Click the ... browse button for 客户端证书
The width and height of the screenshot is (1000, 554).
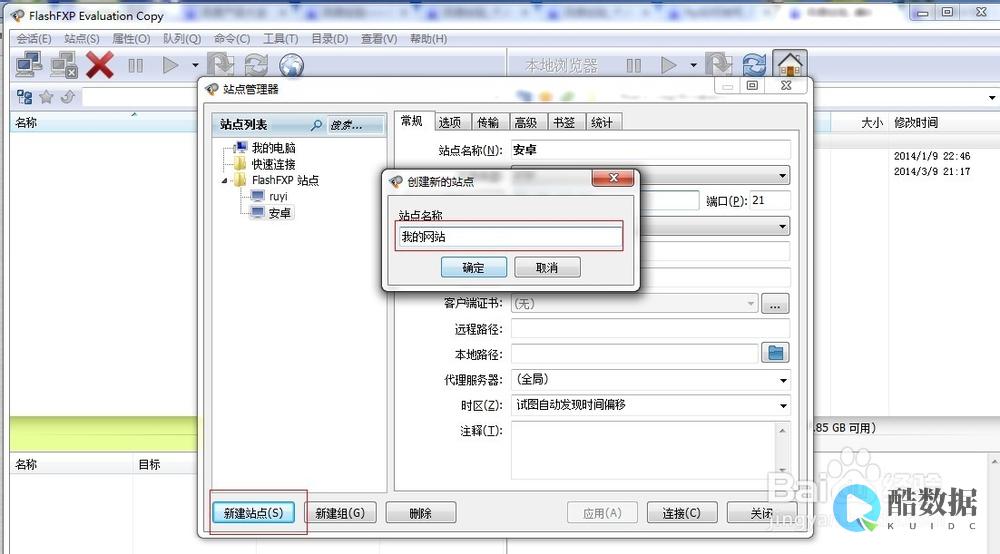[x=775, y=303]
